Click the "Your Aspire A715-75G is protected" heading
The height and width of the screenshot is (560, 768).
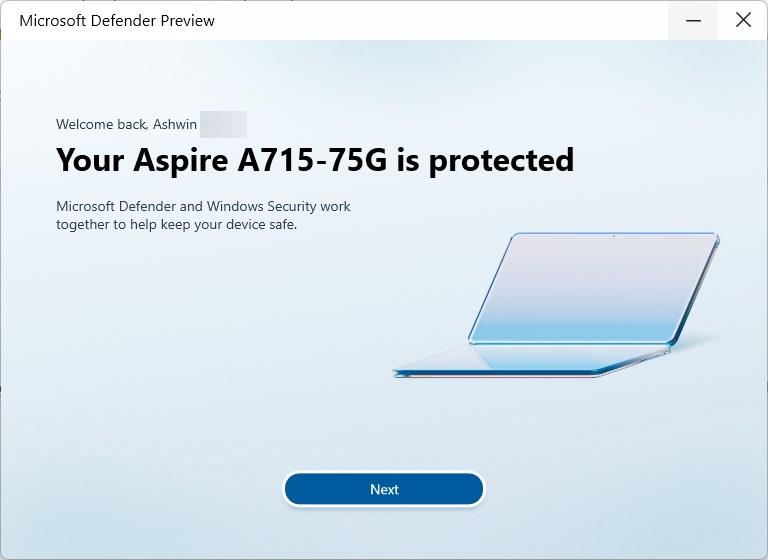tap(315, 161)
